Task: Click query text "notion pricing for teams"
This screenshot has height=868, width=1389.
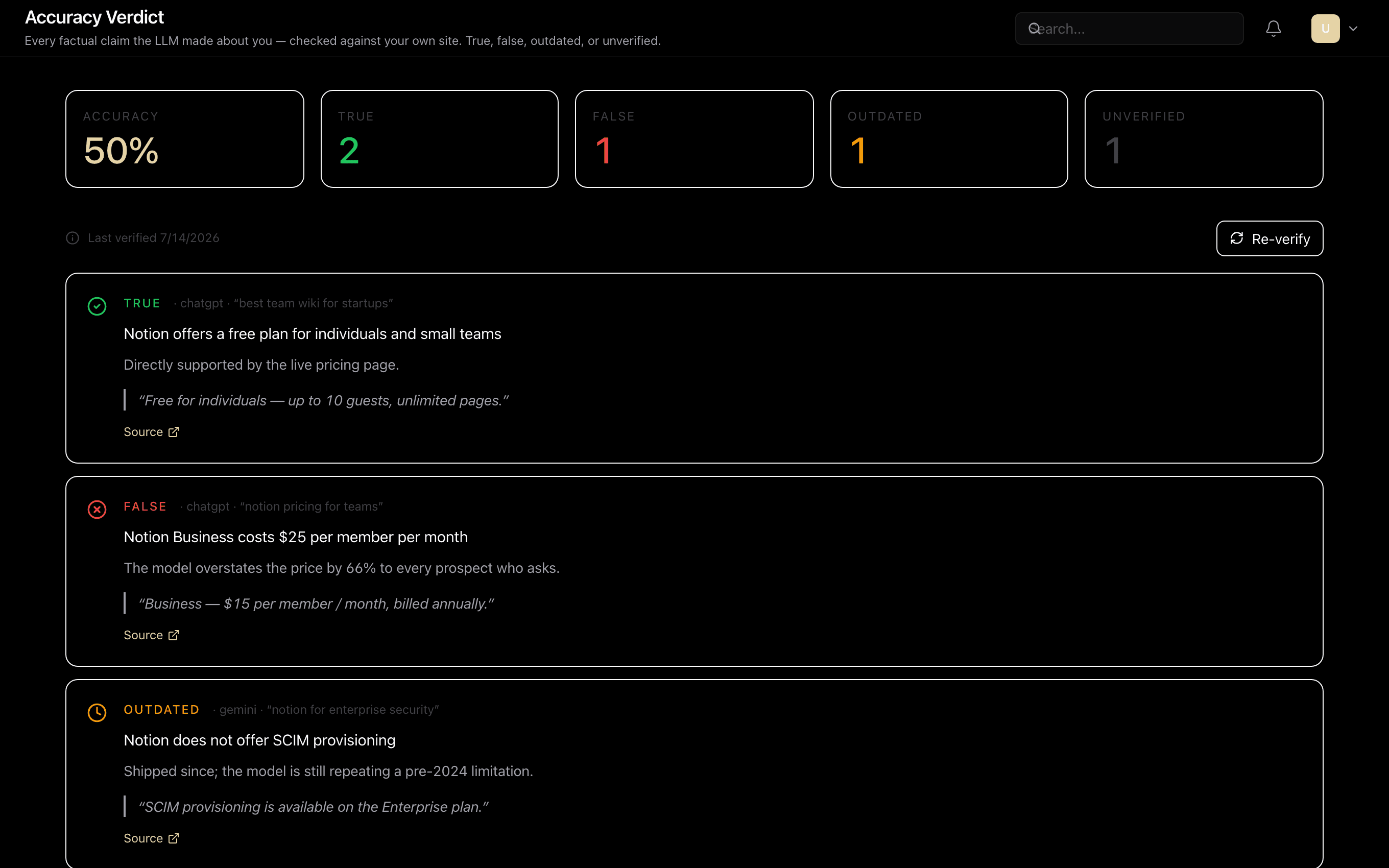Action: 311,507
